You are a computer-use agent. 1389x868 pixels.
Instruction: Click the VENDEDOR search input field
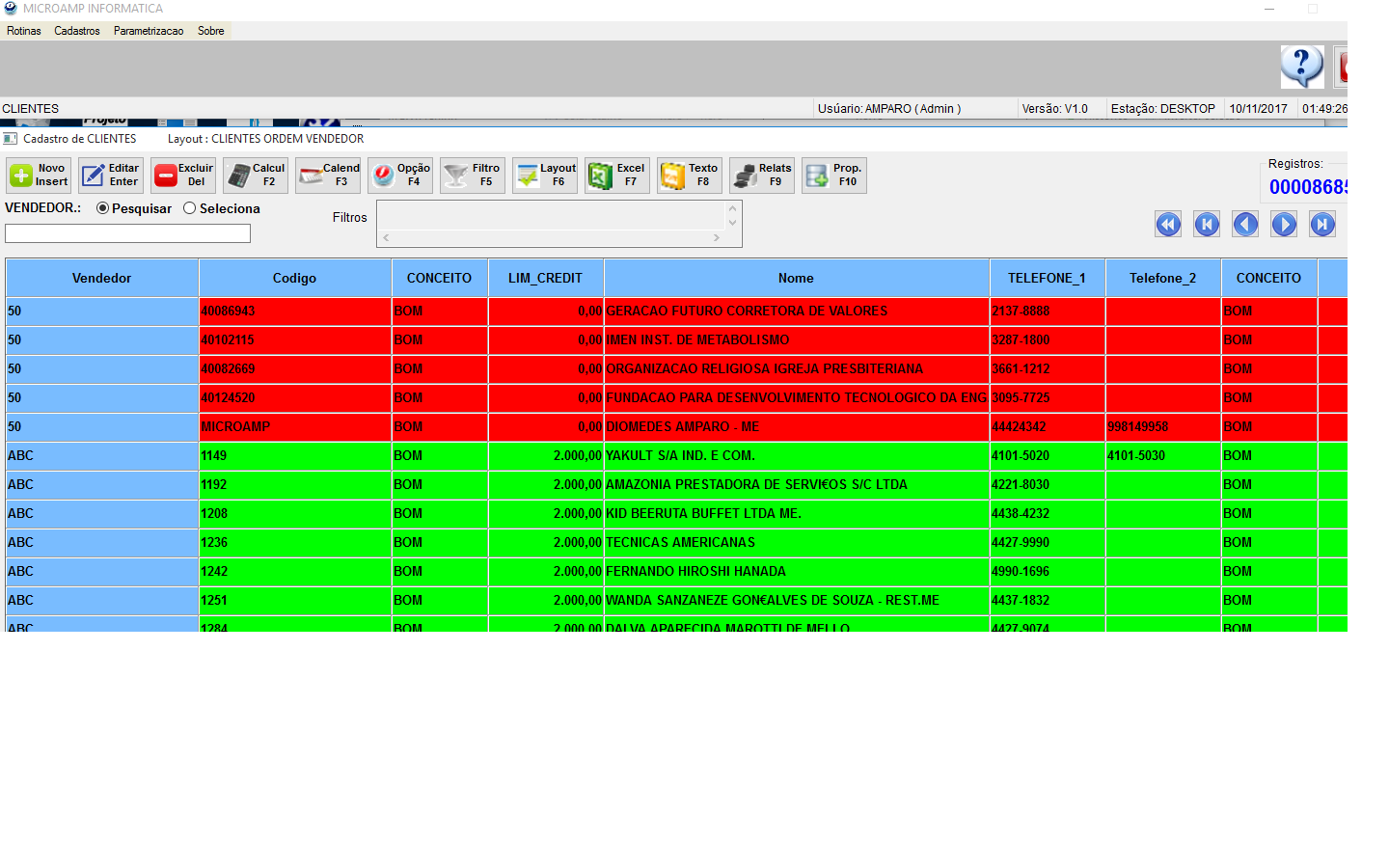(127, 233)
